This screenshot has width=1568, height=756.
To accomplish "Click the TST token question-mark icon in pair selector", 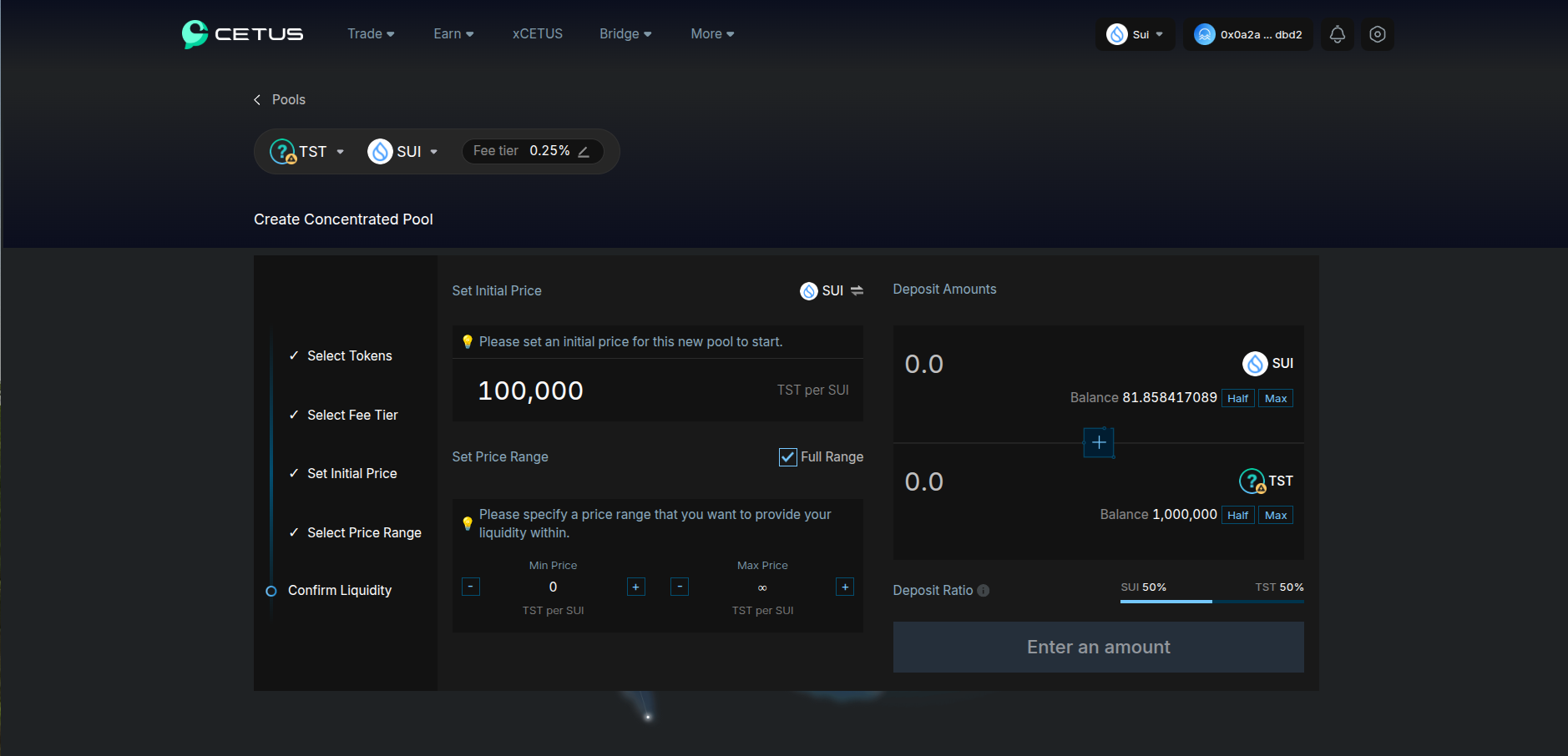I will point(283,151).
